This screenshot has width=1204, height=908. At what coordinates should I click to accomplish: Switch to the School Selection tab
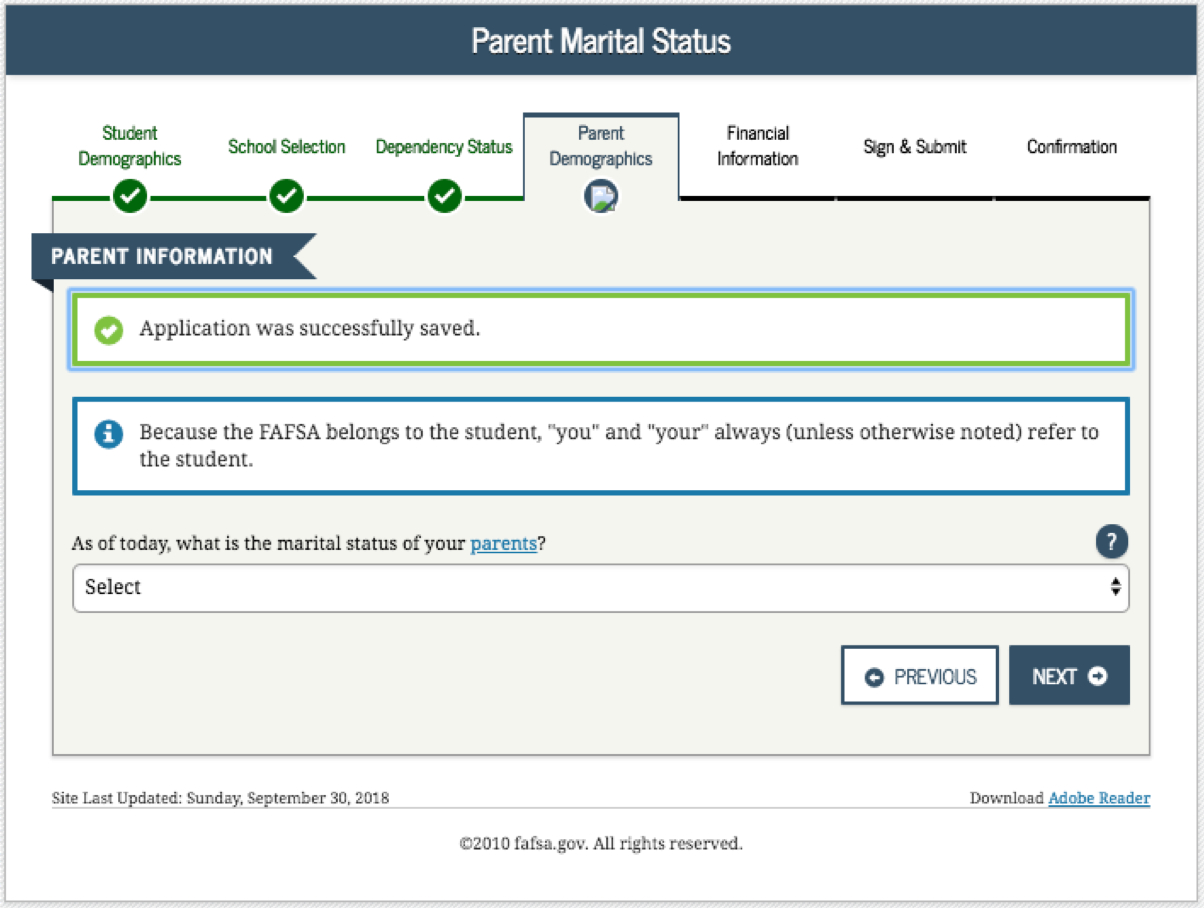coord(287,147)
